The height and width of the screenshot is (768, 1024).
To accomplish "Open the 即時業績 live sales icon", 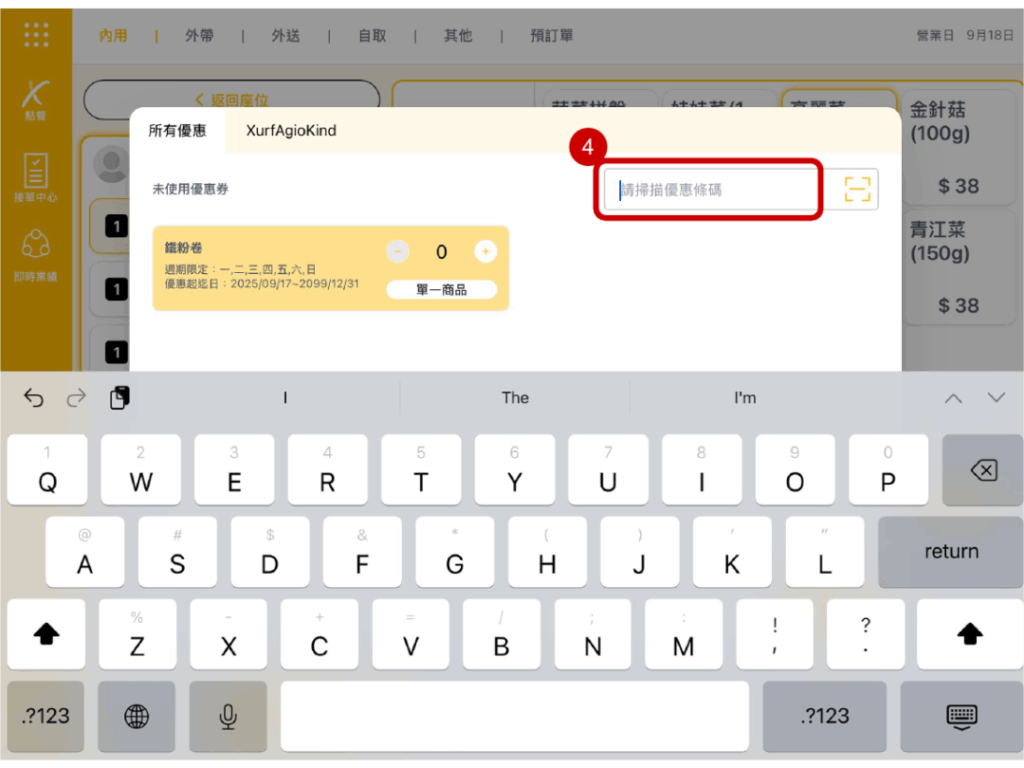I will (36, 253).
